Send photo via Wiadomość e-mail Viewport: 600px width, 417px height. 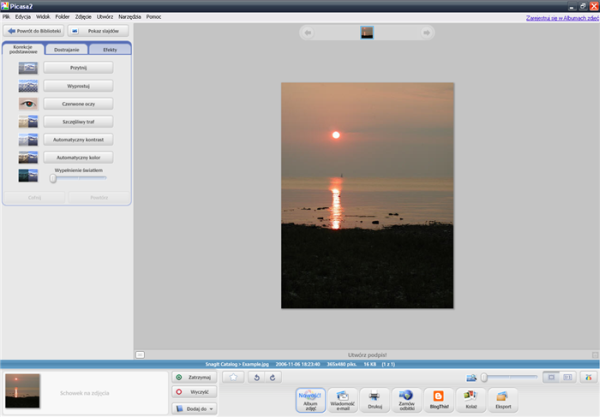pyautogui.click(x=342, y=400)
